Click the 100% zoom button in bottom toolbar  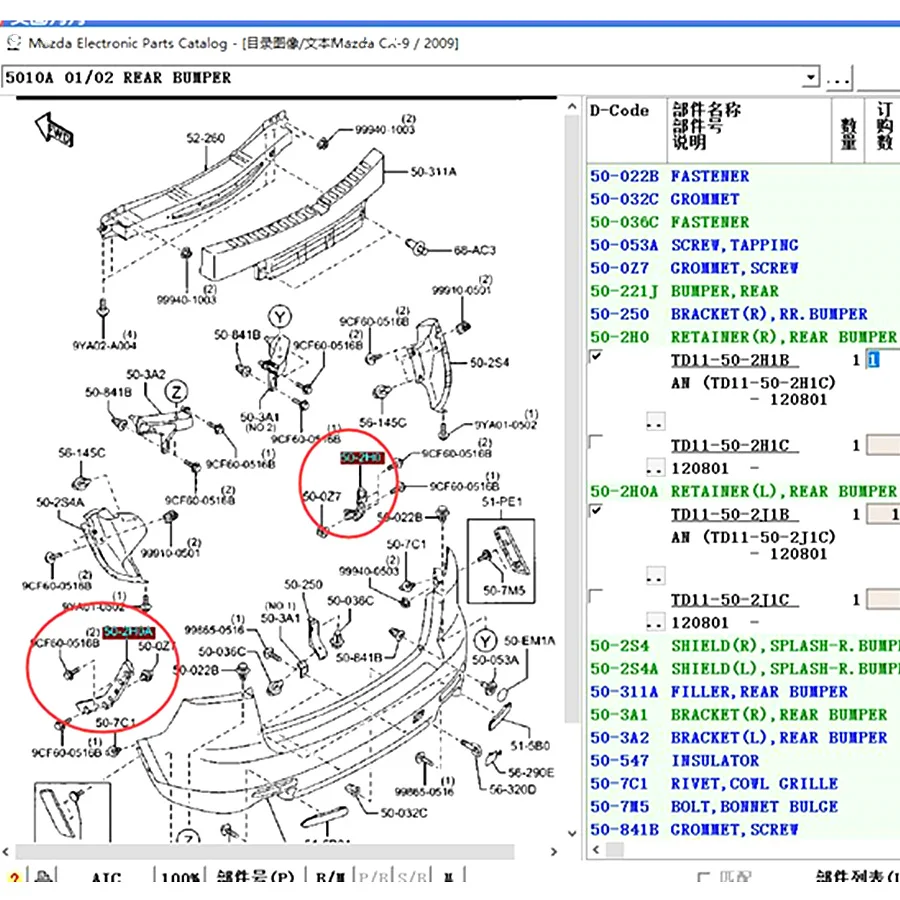pos(180,878)
